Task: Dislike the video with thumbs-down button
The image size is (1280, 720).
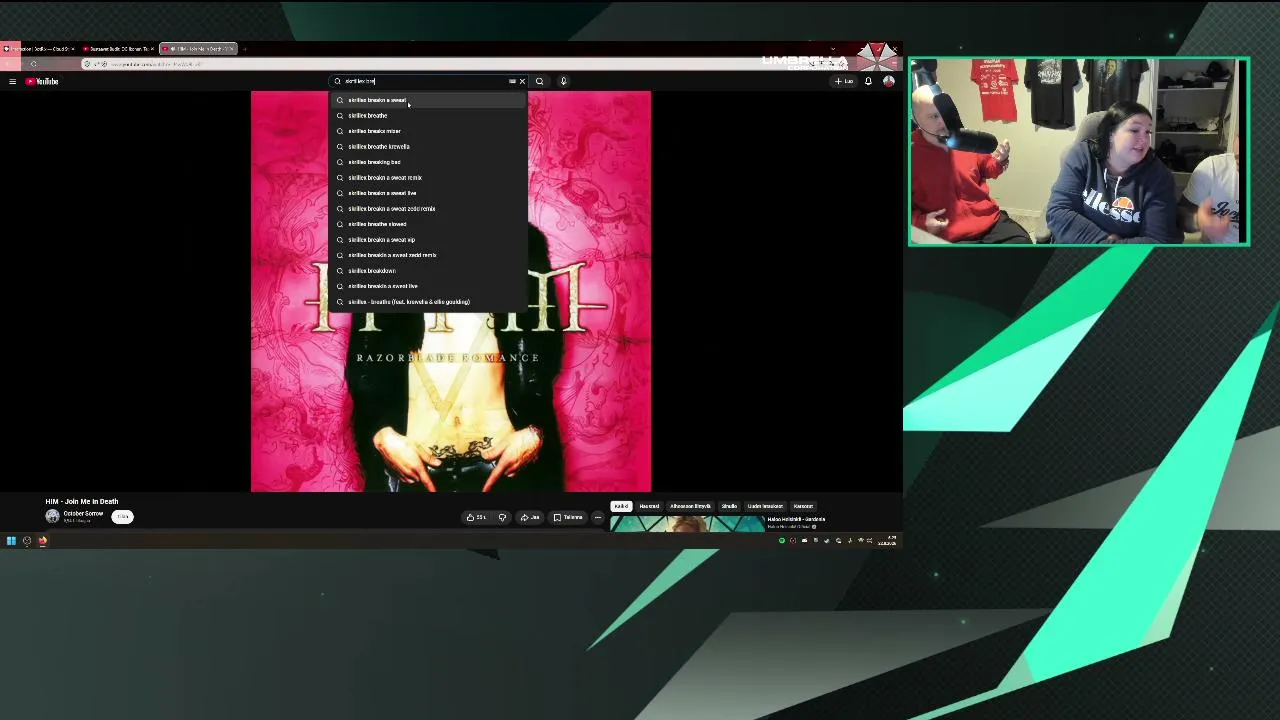Action: click(502, 517)
